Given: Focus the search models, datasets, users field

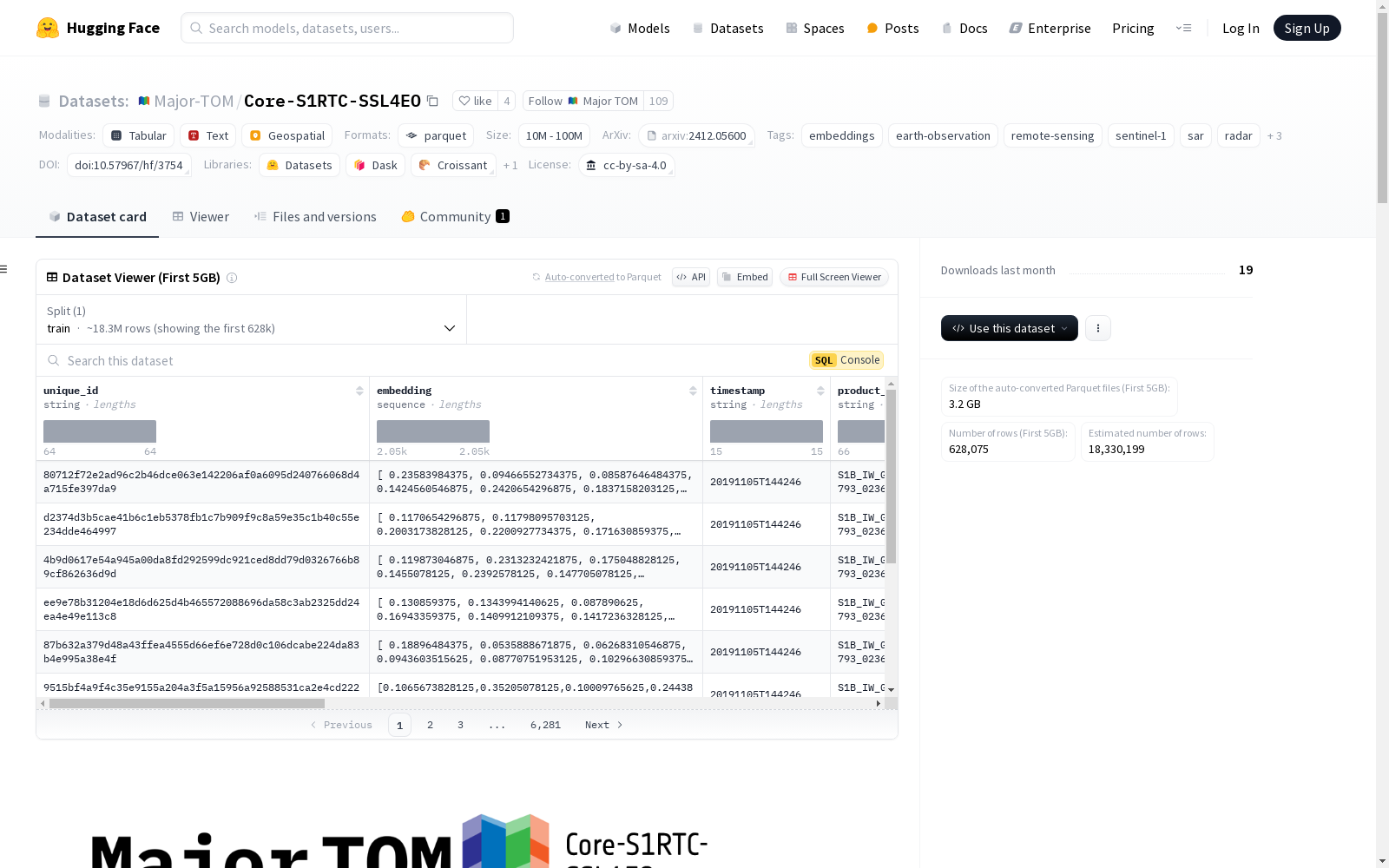Looking at the screenshot, I should pyautogui.click(x=347, y=28).
